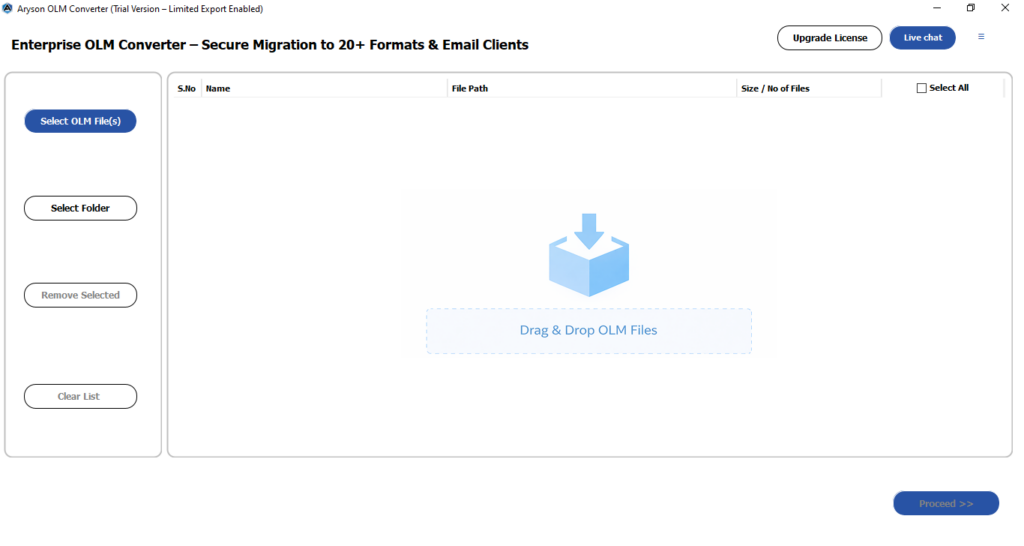Open the Upgrade License dialog

pyautogui.click(x=829, y=38)
